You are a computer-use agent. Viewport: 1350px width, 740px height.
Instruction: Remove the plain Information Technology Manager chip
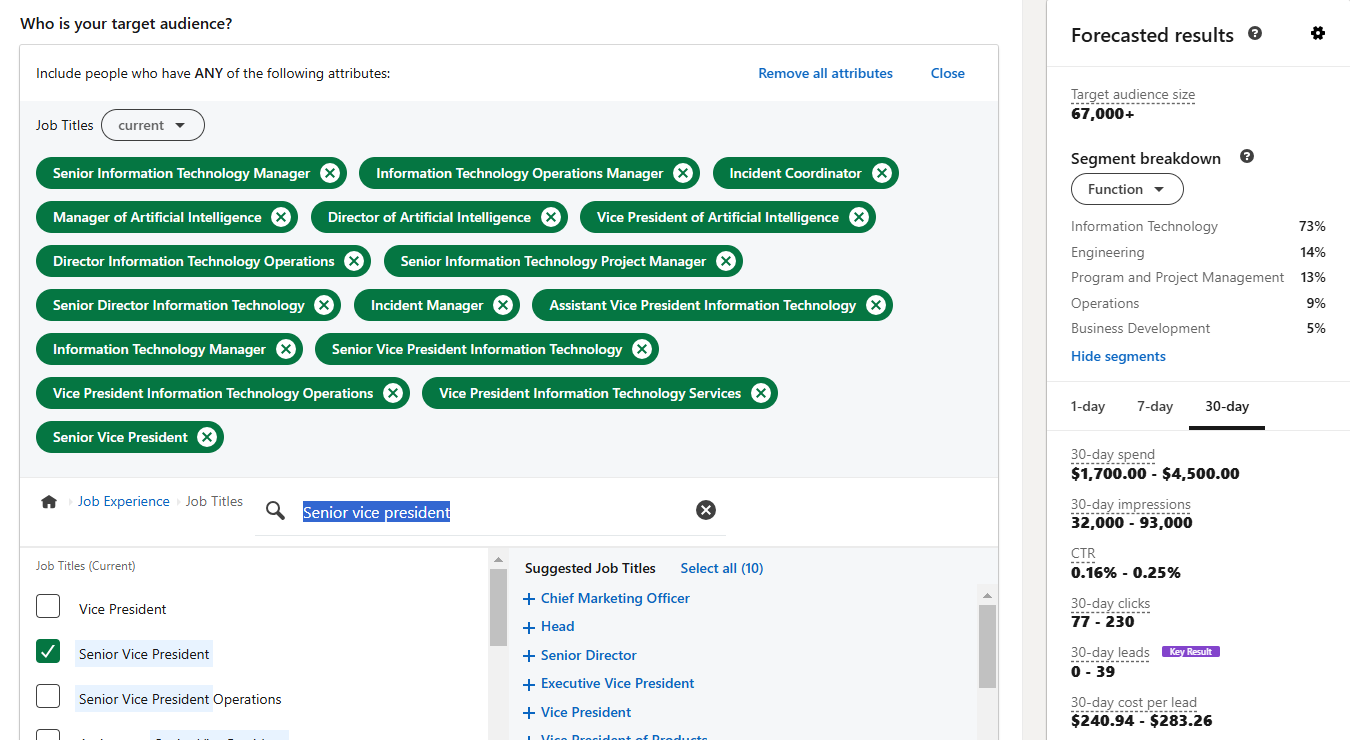[286, 349]
